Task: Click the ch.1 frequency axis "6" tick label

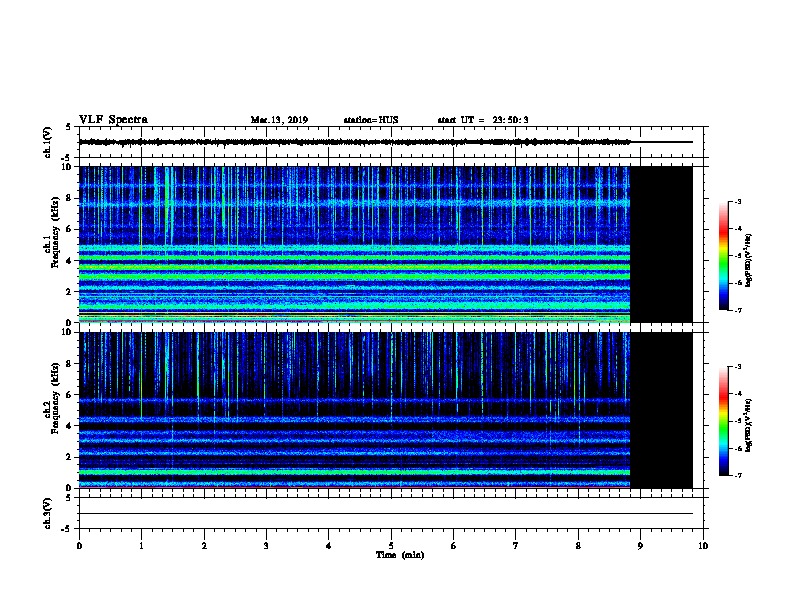Action: (71, 229)
